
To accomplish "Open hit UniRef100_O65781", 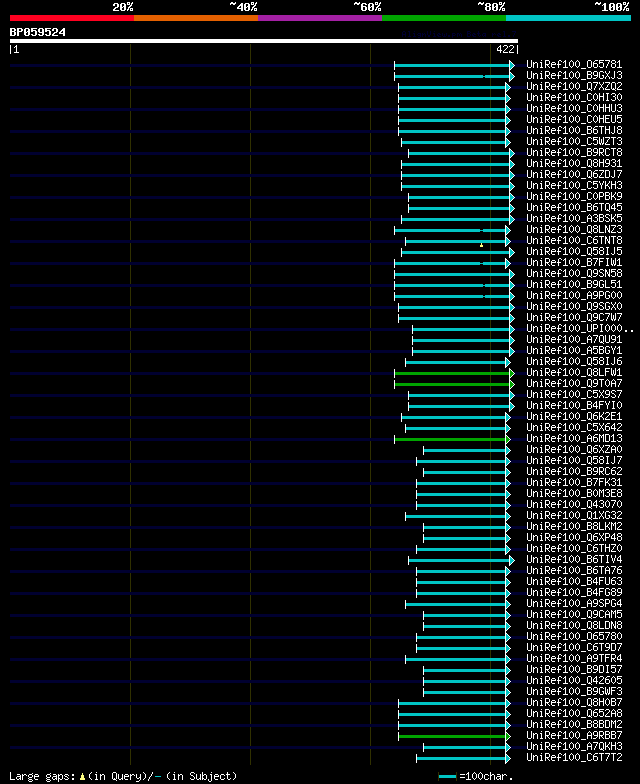I will pos(574,64).
